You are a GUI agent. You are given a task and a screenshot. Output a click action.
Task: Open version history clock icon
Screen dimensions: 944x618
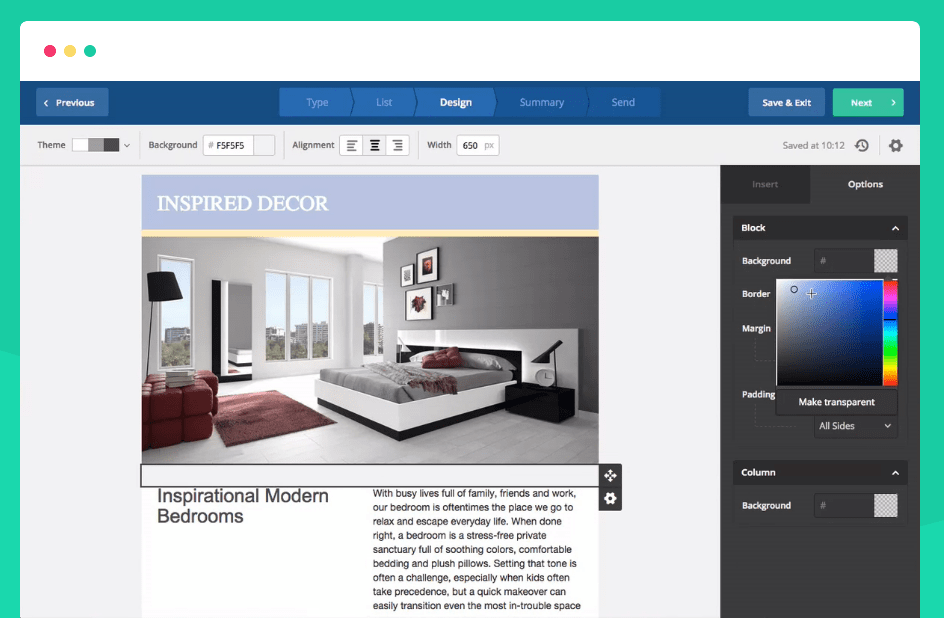pos(862,146)
